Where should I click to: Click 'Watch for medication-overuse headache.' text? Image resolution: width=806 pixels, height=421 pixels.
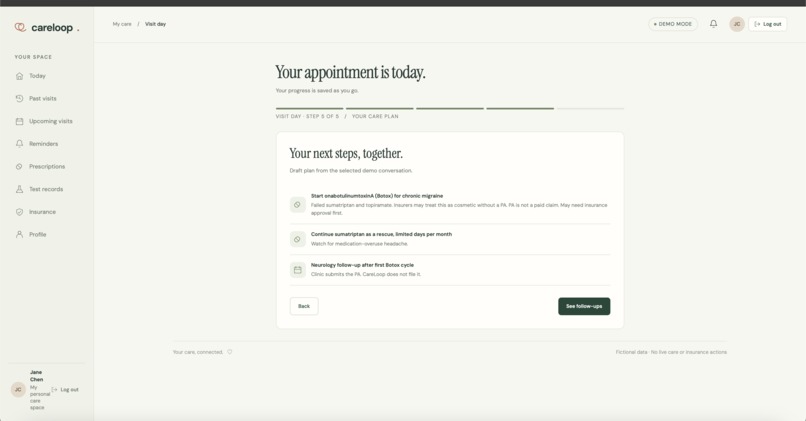359,244
